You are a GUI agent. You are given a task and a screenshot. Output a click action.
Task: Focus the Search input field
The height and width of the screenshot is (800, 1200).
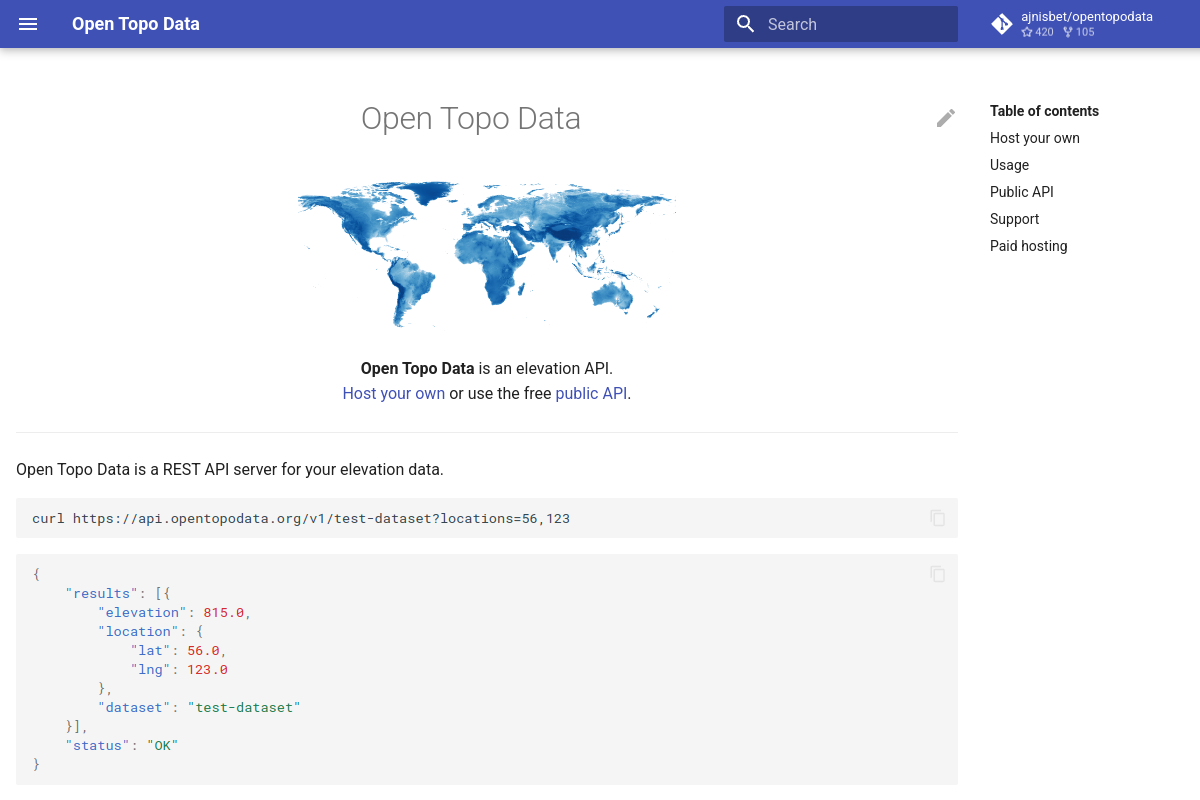(x=841, y=24)
